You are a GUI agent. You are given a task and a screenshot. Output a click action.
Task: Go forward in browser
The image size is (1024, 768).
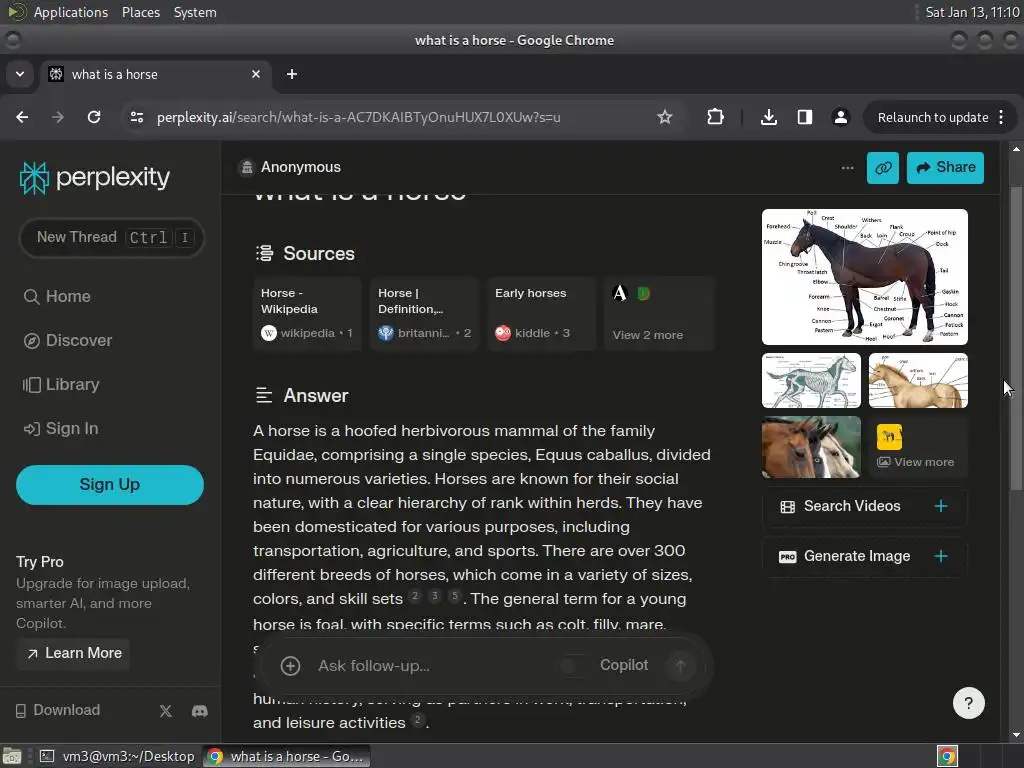pyautogui.click(x=58, y=117)
